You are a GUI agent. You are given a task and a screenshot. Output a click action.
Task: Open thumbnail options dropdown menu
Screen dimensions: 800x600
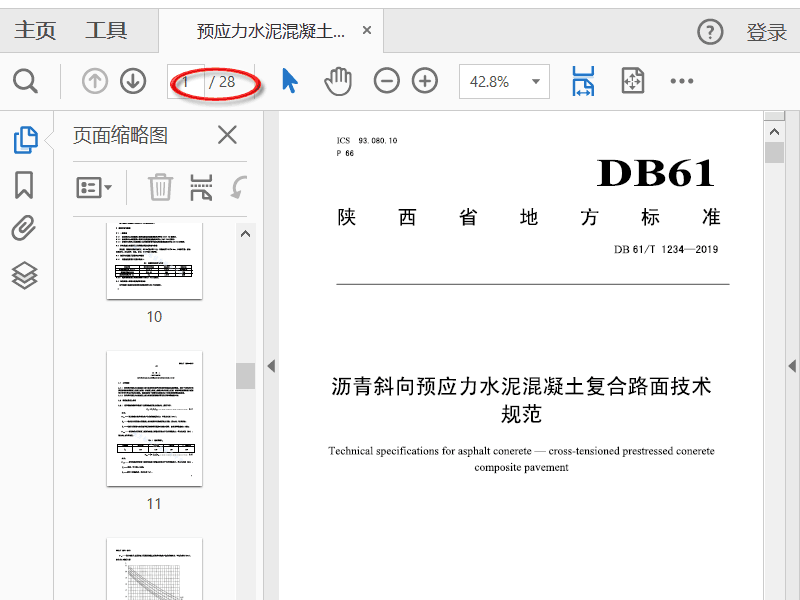tap(94, 188)
